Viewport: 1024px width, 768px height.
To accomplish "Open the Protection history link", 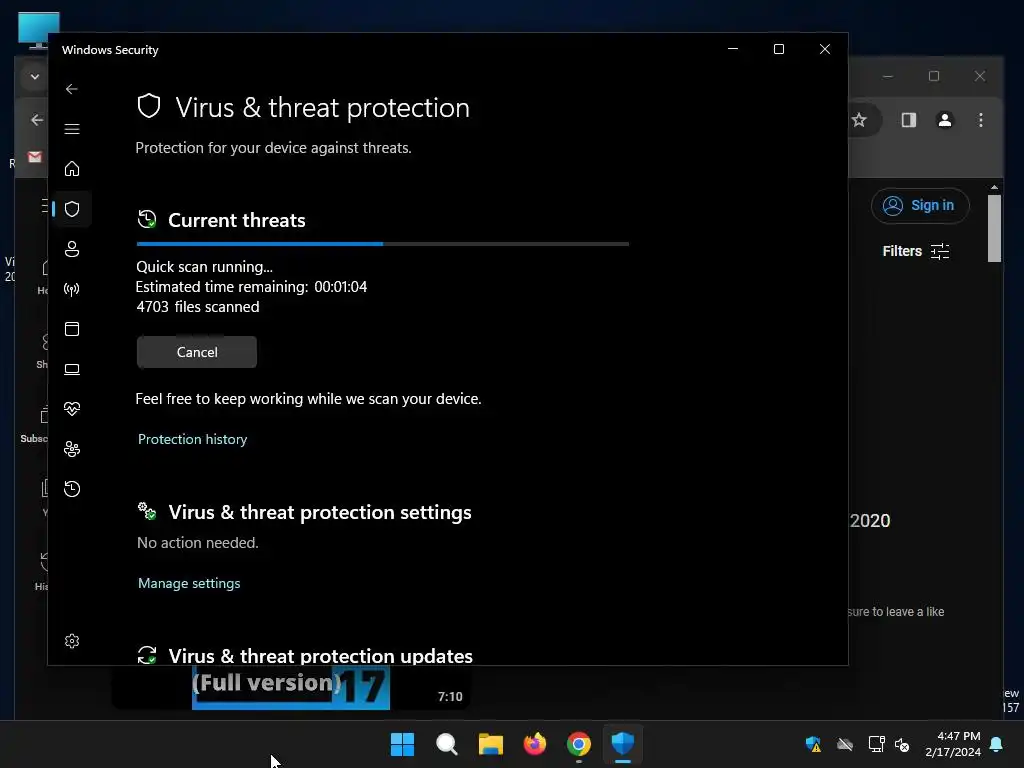I will point(193,439).
